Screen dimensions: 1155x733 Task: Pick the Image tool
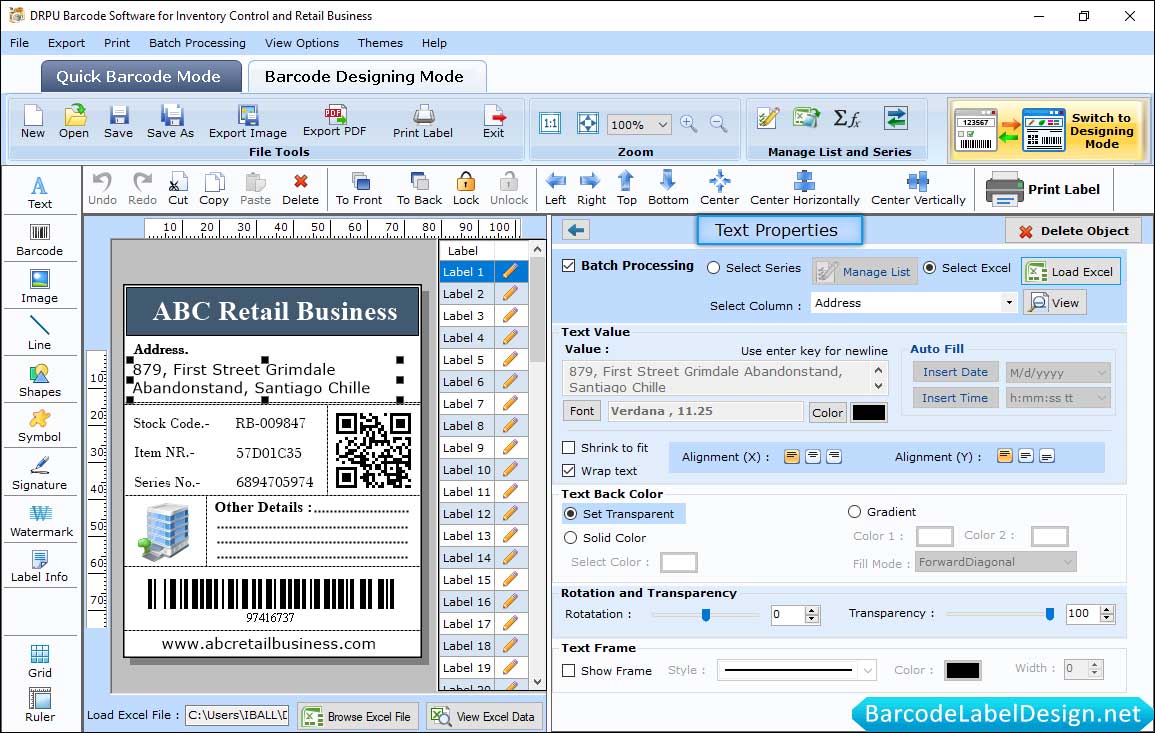pyautogui.click(x=40, y=287)
